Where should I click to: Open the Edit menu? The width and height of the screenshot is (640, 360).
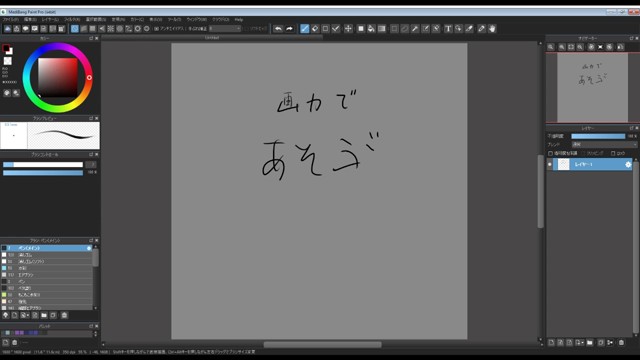coord(30,19)
